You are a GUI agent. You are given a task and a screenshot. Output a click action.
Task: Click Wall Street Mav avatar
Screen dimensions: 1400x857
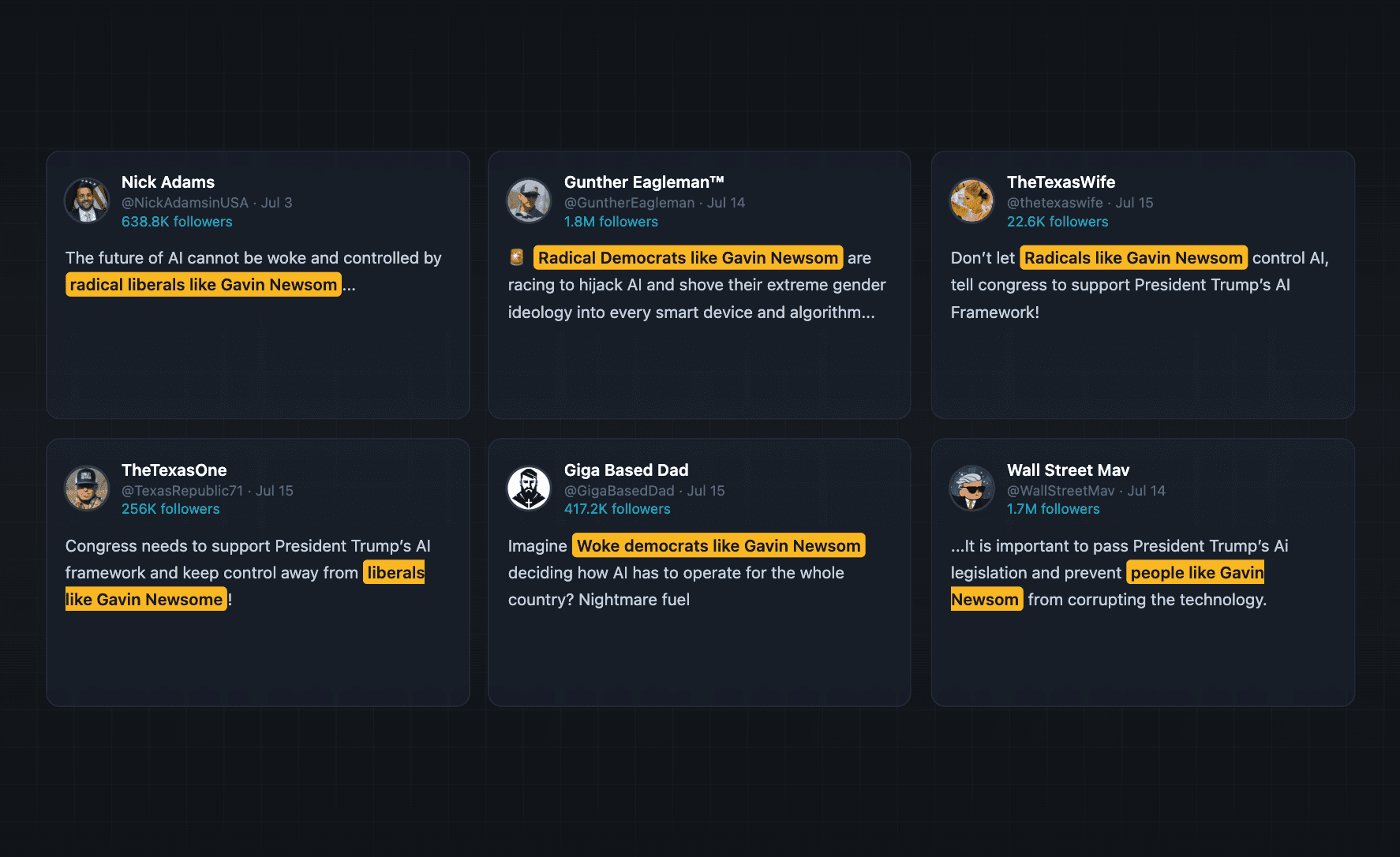pos(972,488)
